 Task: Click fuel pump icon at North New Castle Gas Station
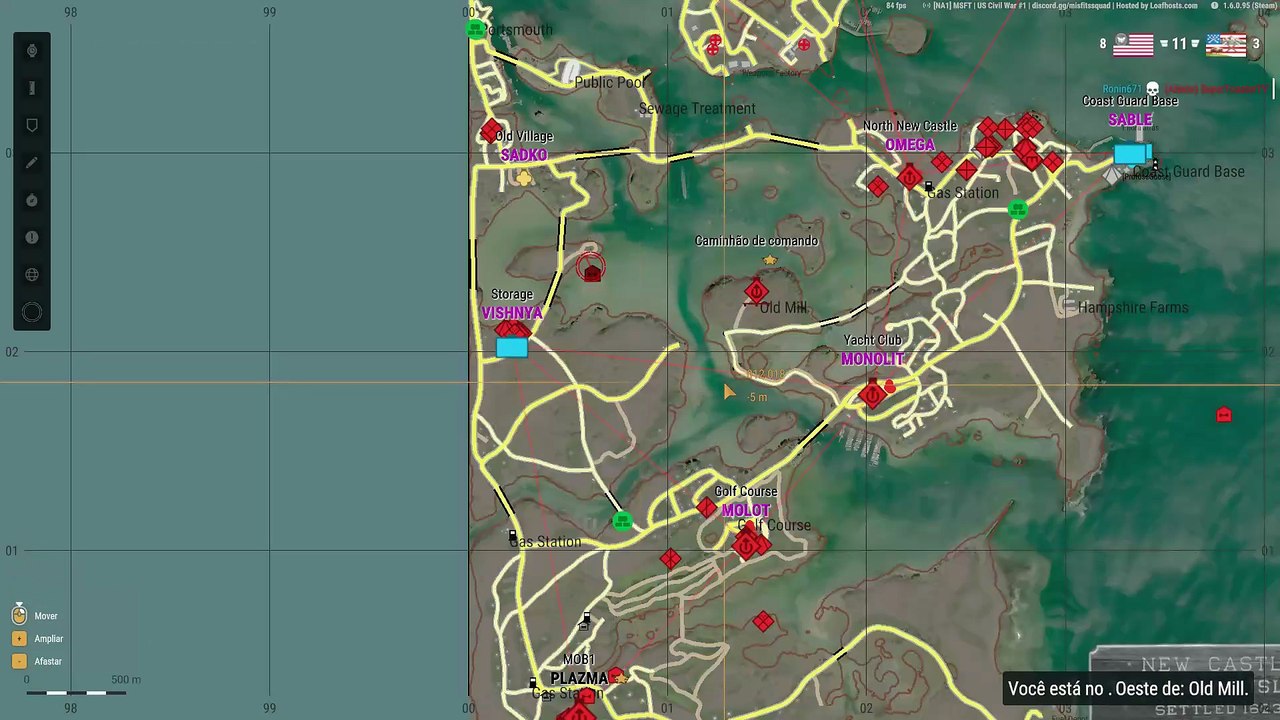pos(929,186)
